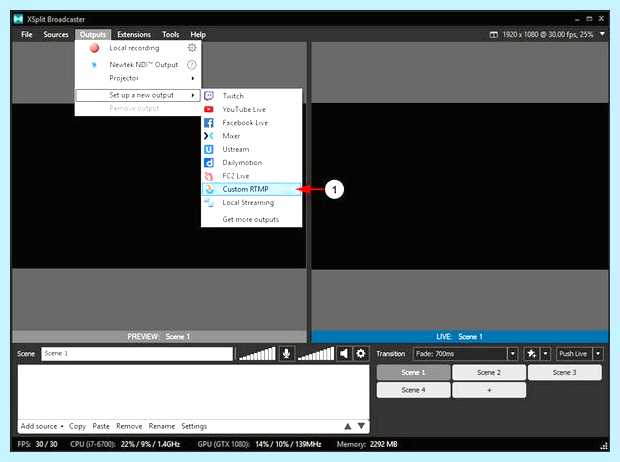Click the Custom RTMP icon
This screenshot has width=620, height=462.
(210, 189)
